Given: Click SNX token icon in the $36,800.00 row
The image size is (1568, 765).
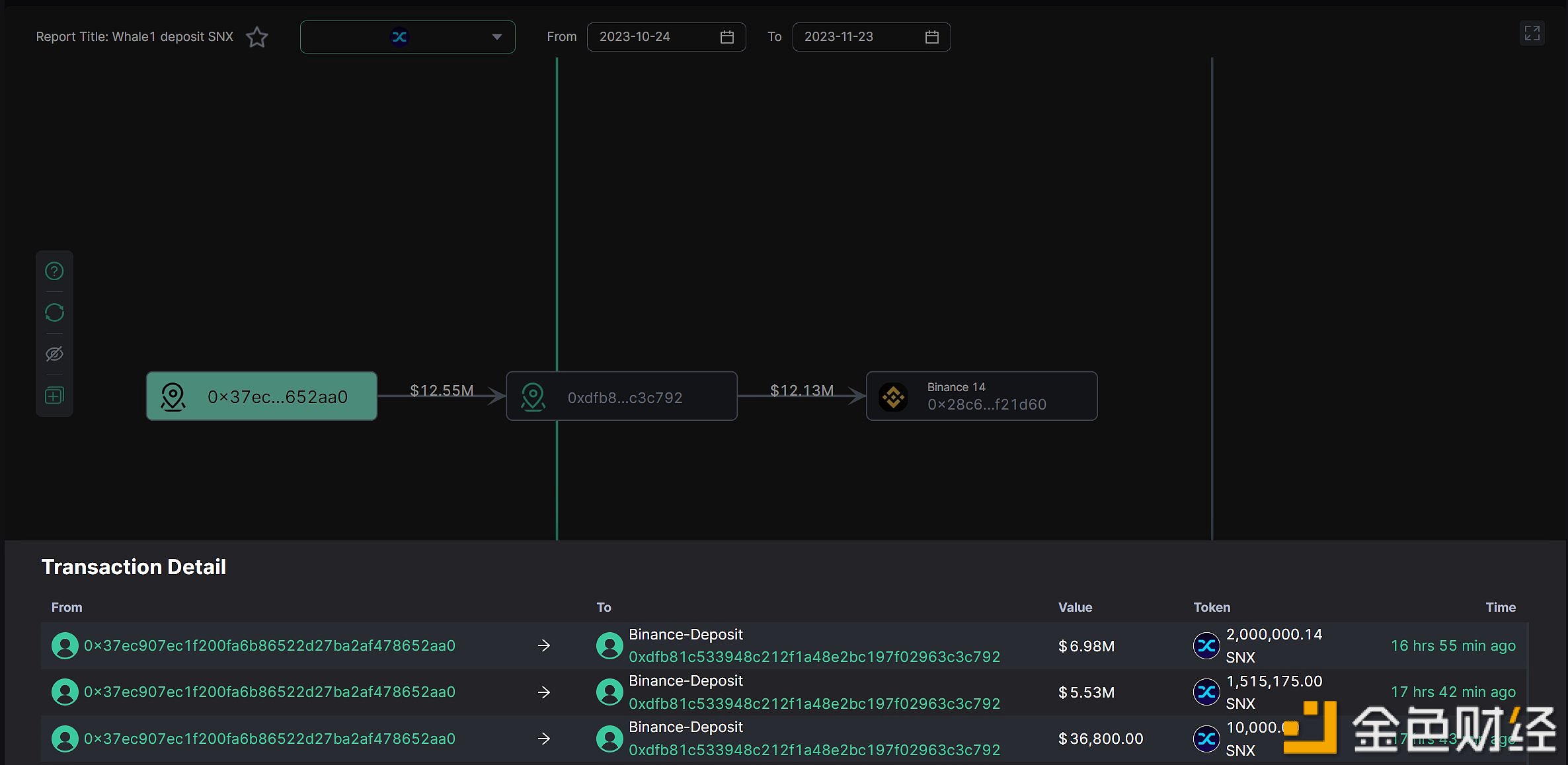Looking at the screenshot, I should pos(1206,739).
